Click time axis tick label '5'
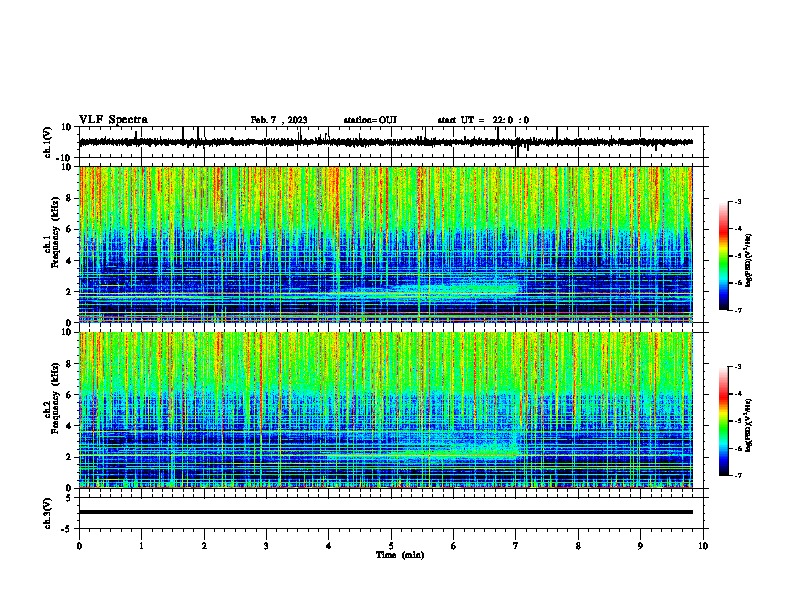This screenshot has width=792, height=612. click(x=391, y=546)
